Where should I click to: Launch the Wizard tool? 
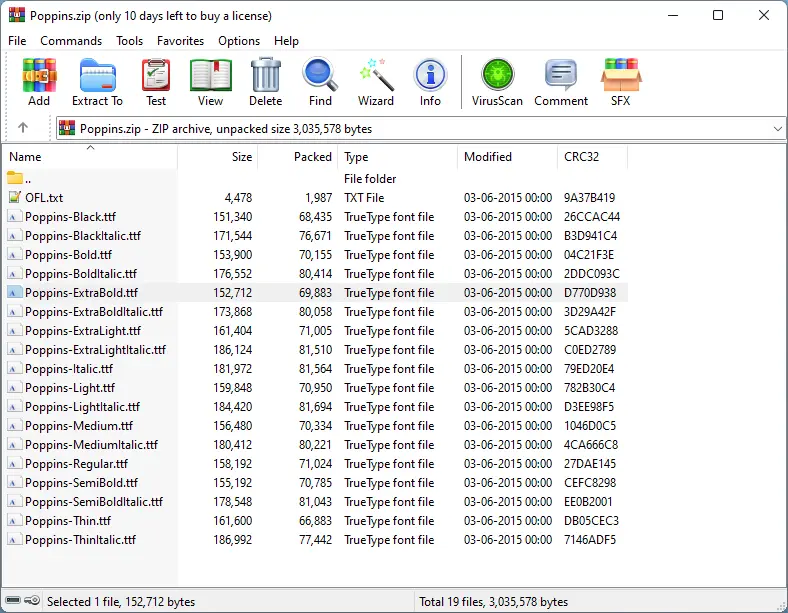tap(376, 75)
